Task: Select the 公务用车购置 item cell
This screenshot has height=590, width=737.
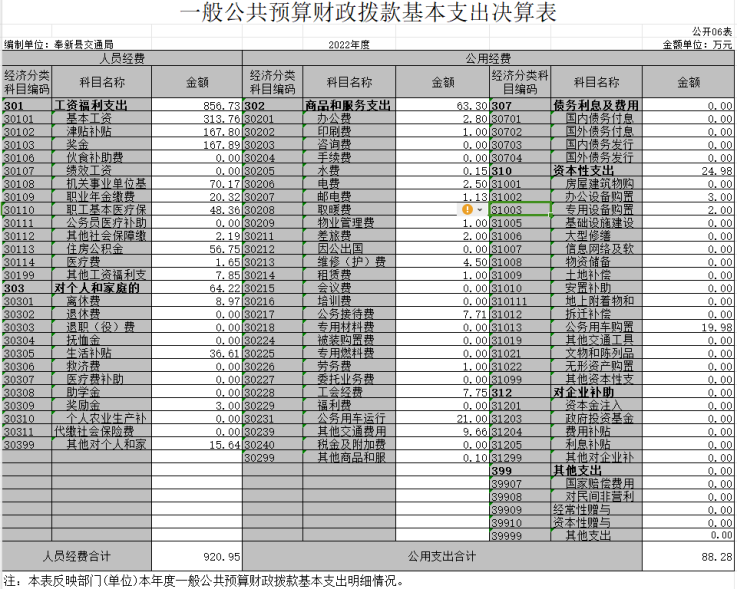Action: click(x=596, y=326)
